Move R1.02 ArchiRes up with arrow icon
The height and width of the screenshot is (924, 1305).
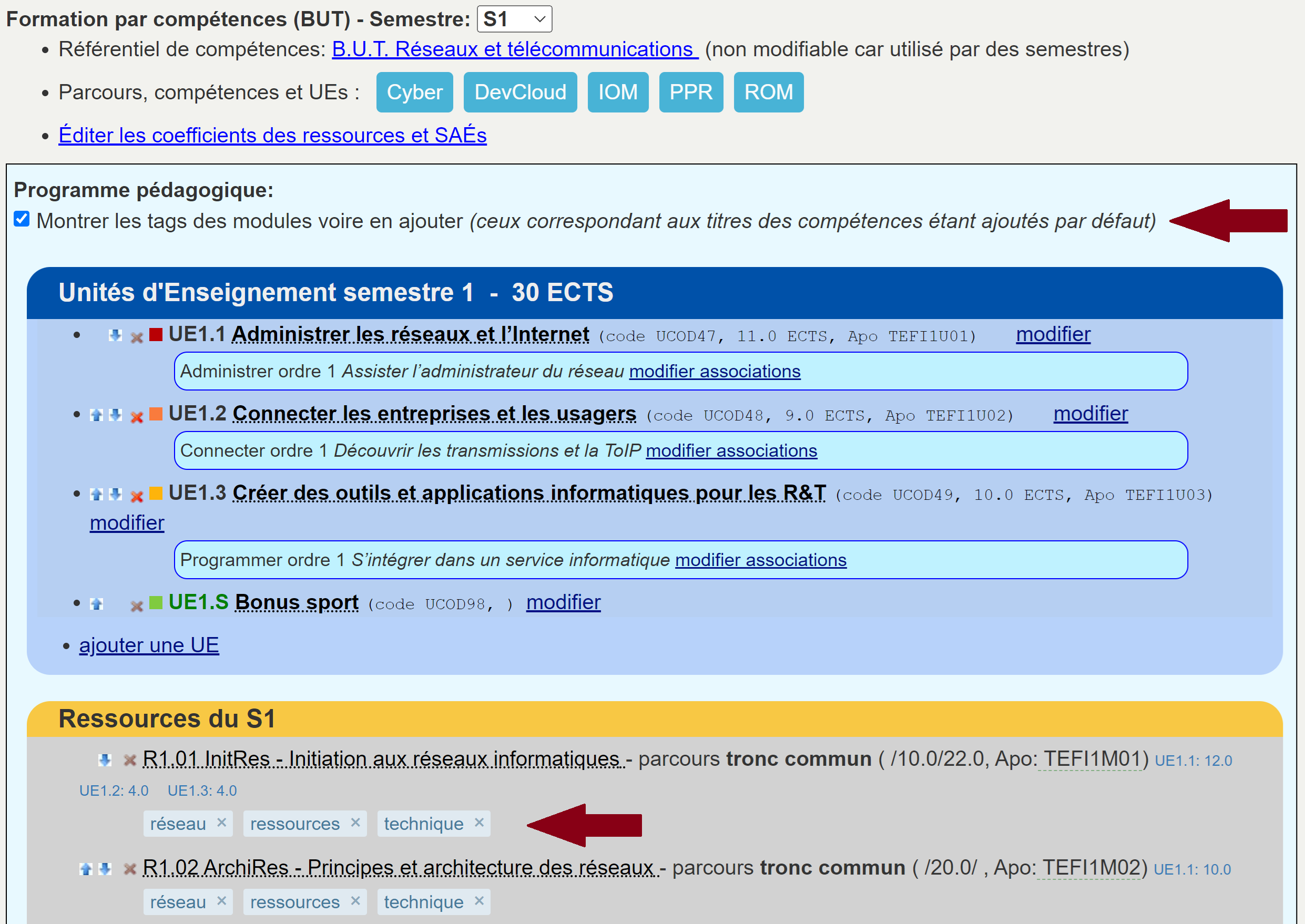(x=86, y=869)
